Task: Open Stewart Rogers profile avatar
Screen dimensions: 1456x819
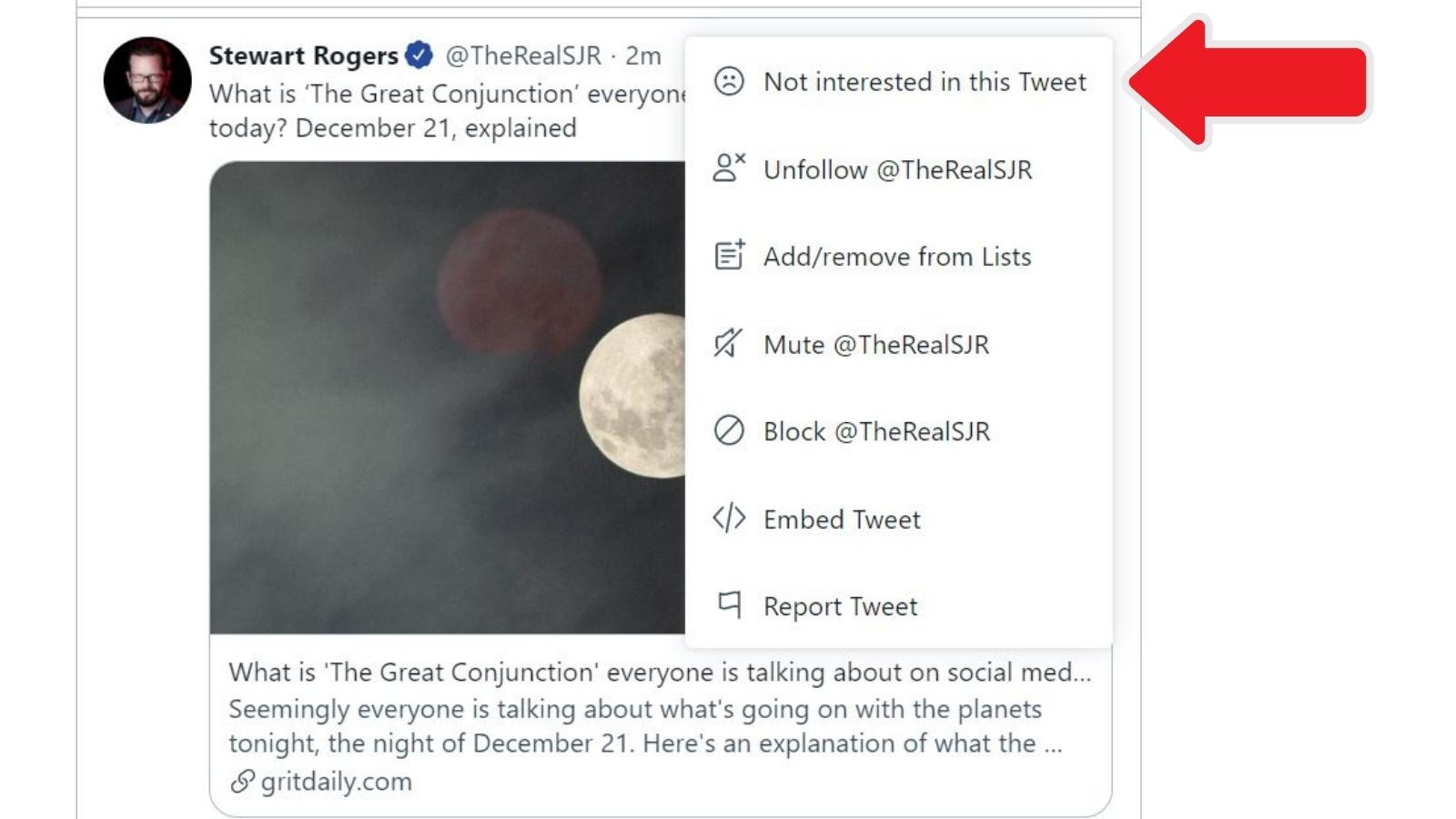Action: (x=147, y=80)
